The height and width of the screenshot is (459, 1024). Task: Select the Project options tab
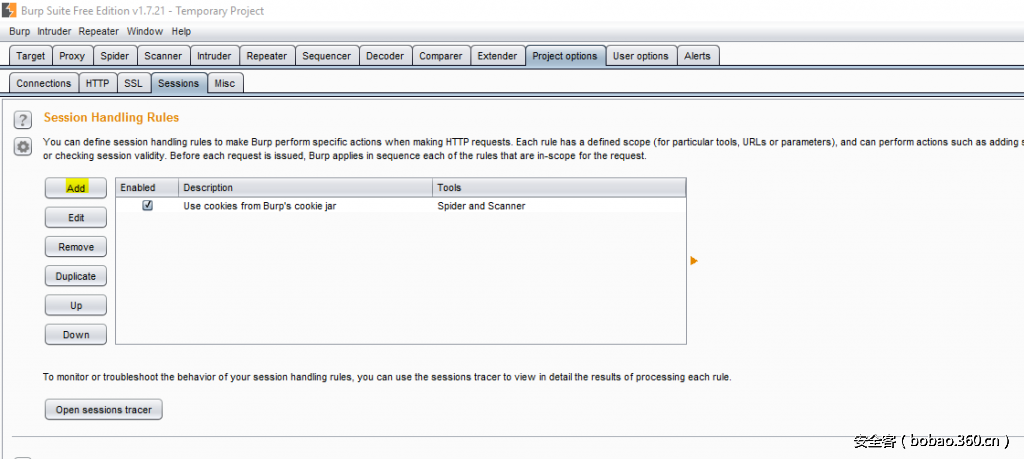click(x=565, y=56)
